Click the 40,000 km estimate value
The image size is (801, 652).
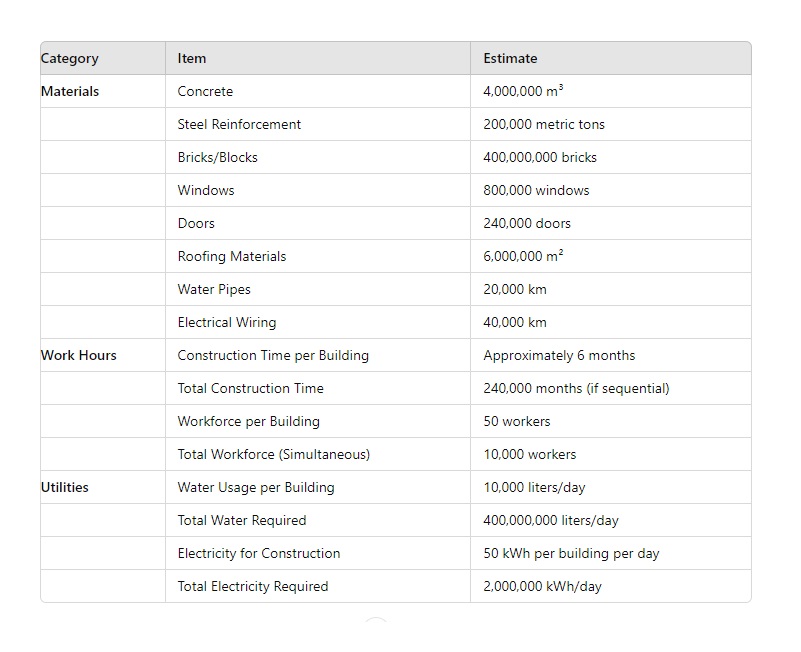pos(515,322)
